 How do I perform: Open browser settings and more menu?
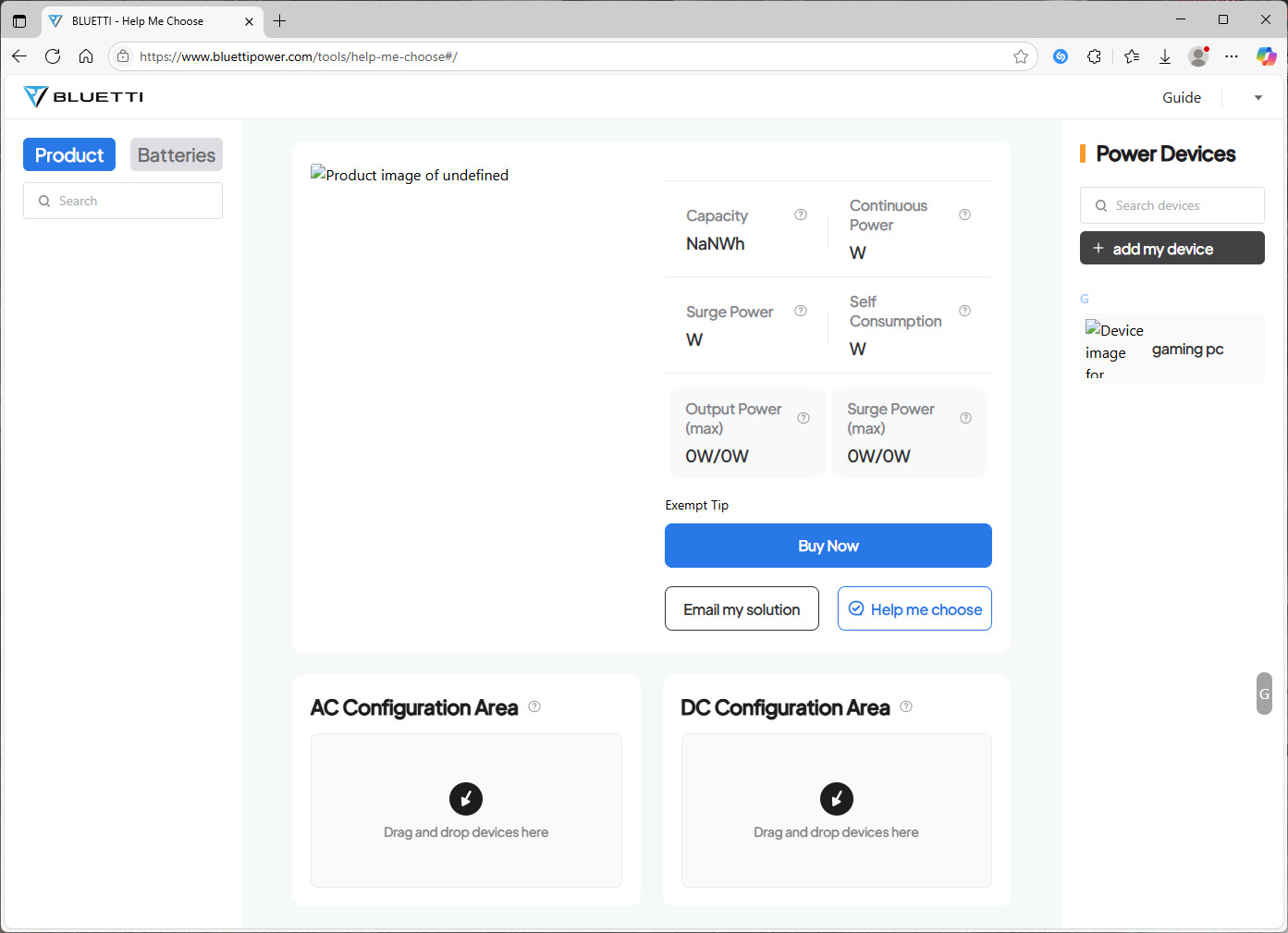click(1232, 56)
